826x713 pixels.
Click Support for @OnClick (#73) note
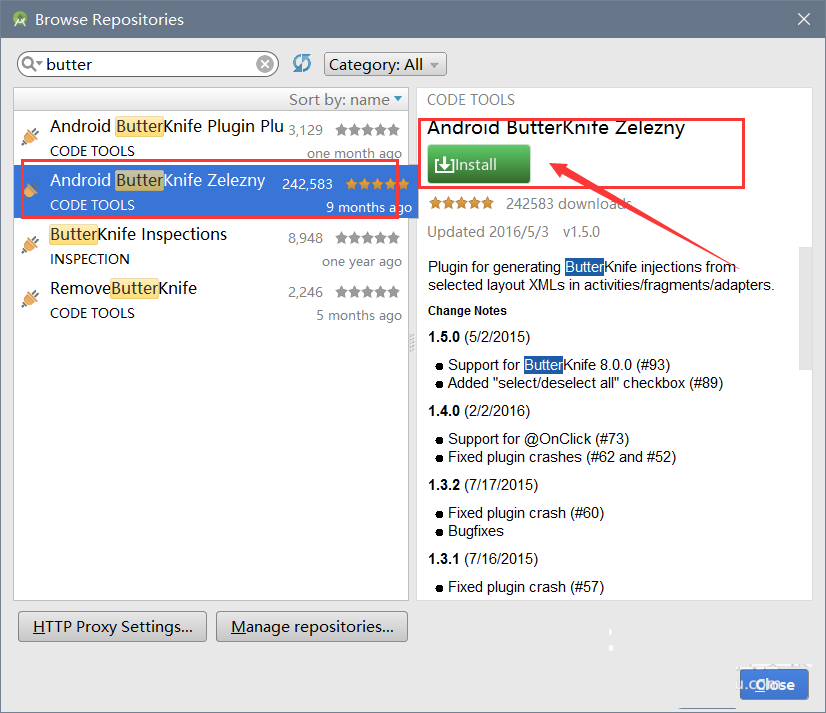(x=538, y=439)
